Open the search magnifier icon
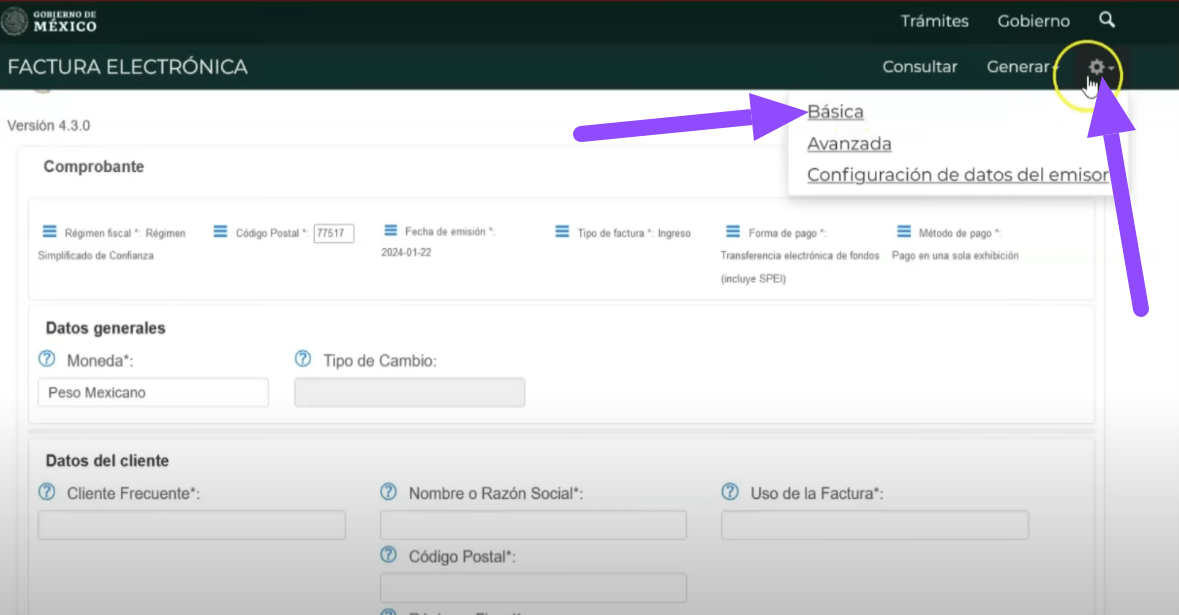The height and width of the screenshot is (615, 1179). point(1106,20)
